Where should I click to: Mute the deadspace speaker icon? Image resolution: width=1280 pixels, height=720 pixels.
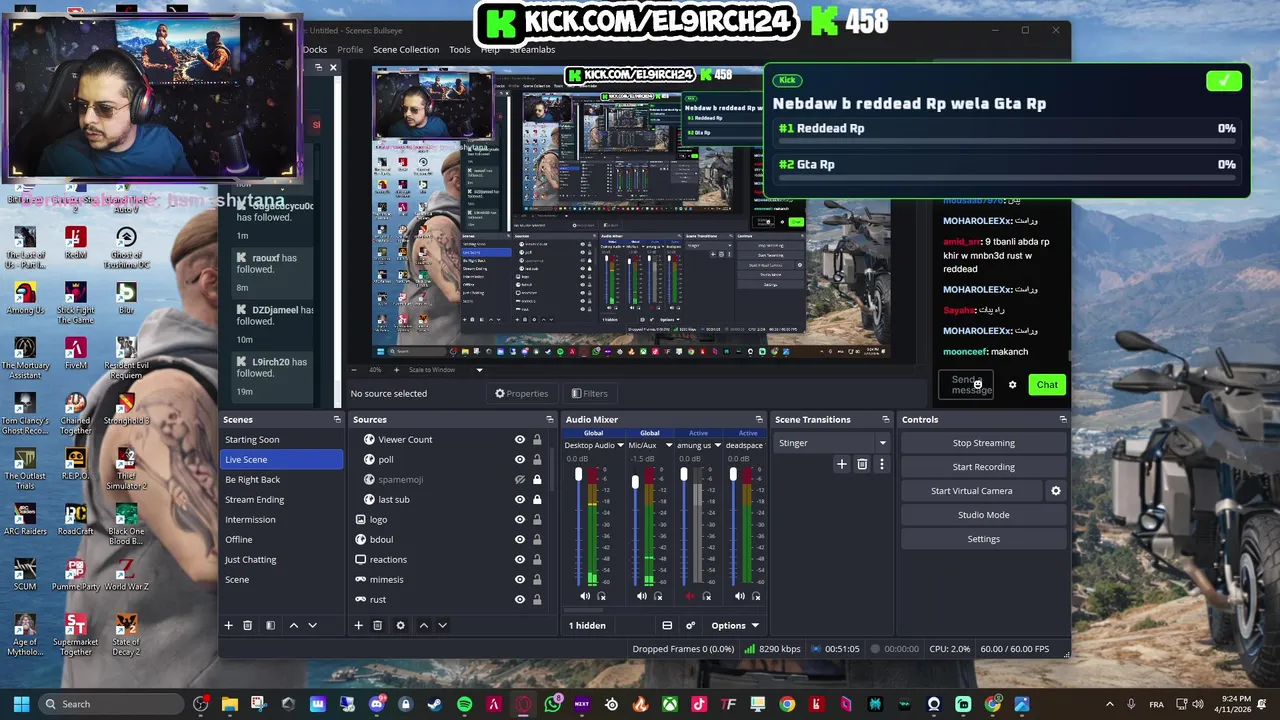tap(739, 596)
